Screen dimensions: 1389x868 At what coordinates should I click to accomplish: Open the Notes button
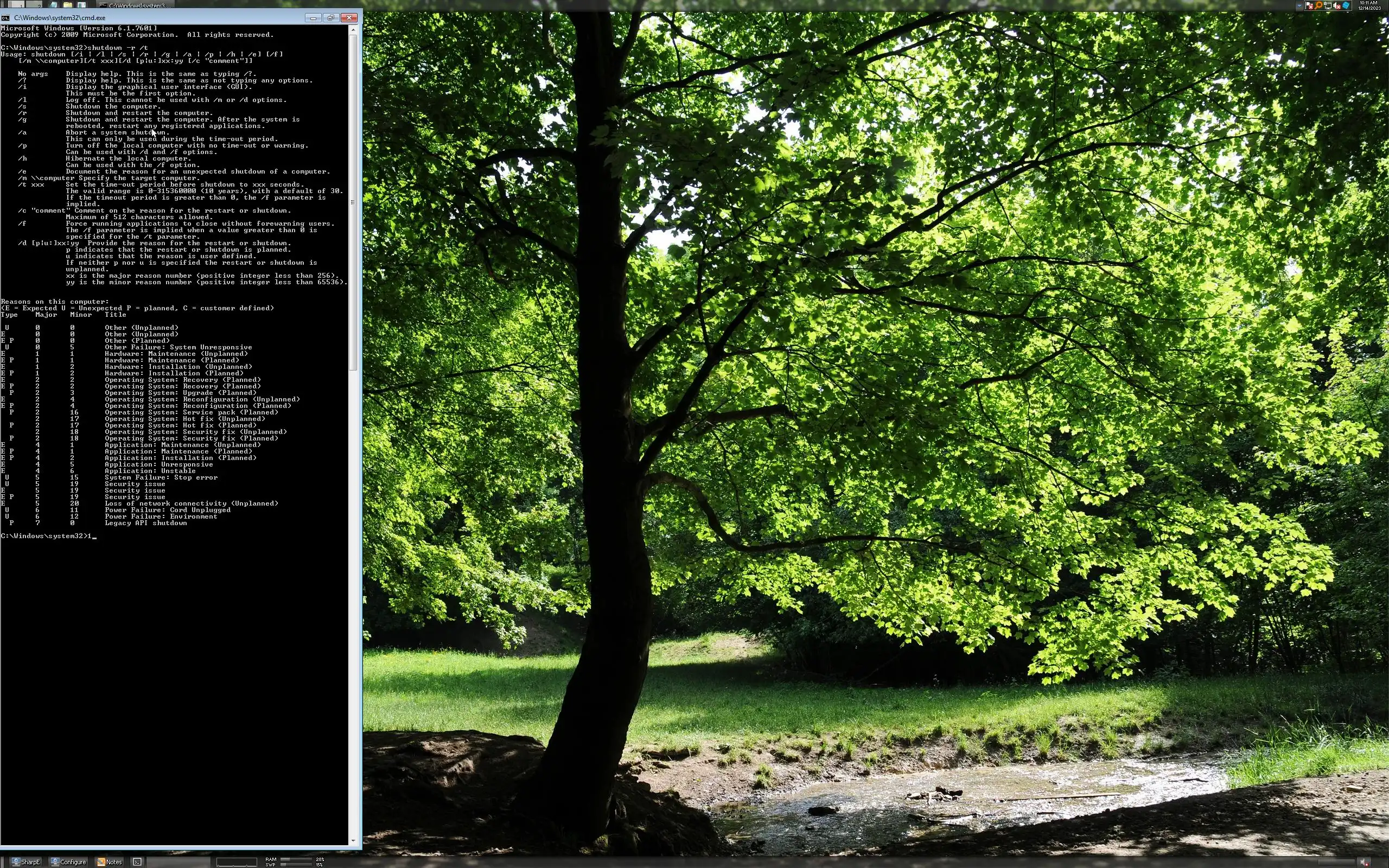pos(109,861)
